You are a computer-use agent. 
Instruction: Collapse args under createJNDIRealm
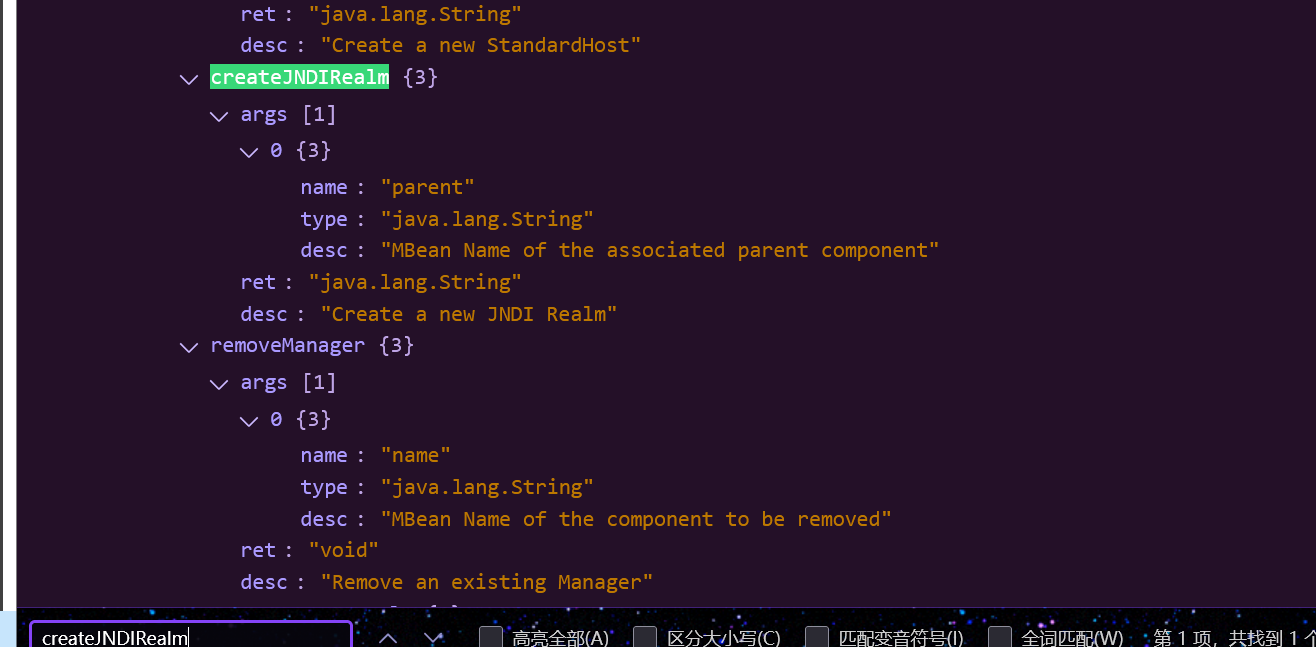[x=219, y=116]
